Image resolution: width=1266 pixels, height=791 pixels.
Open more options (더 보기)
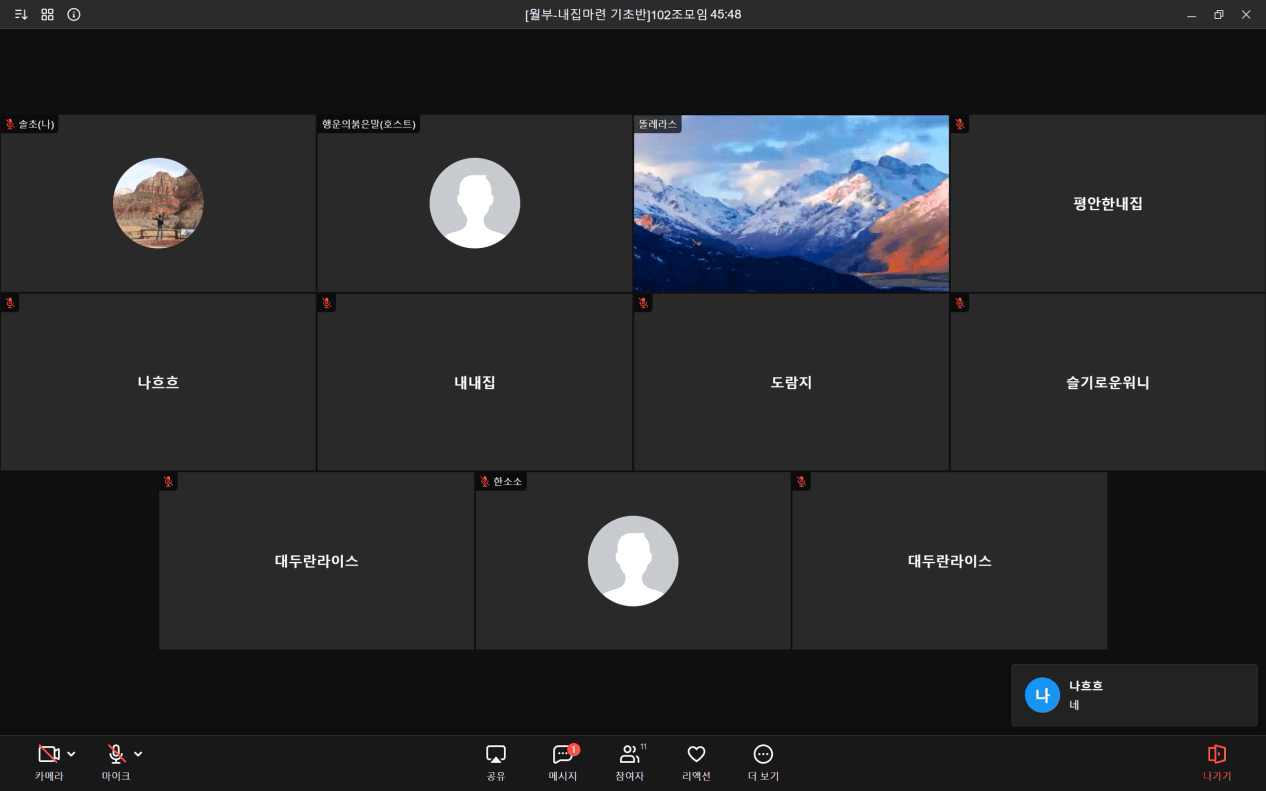click(x=763, y=763)
